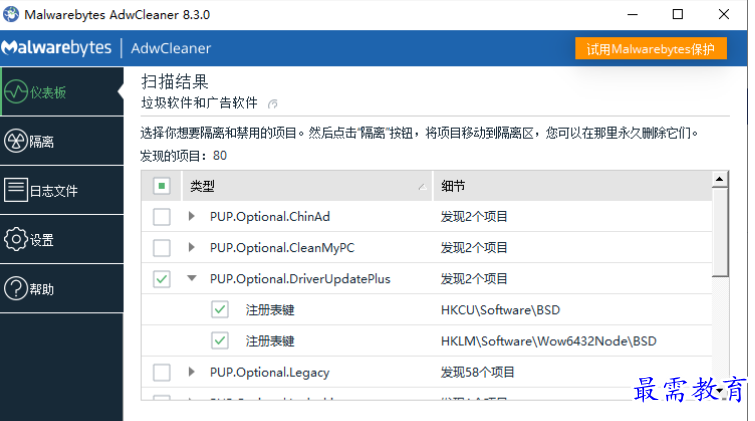Uncheck the HKCU\Software\BSD registry key checkbox

[x=220, y=310]
